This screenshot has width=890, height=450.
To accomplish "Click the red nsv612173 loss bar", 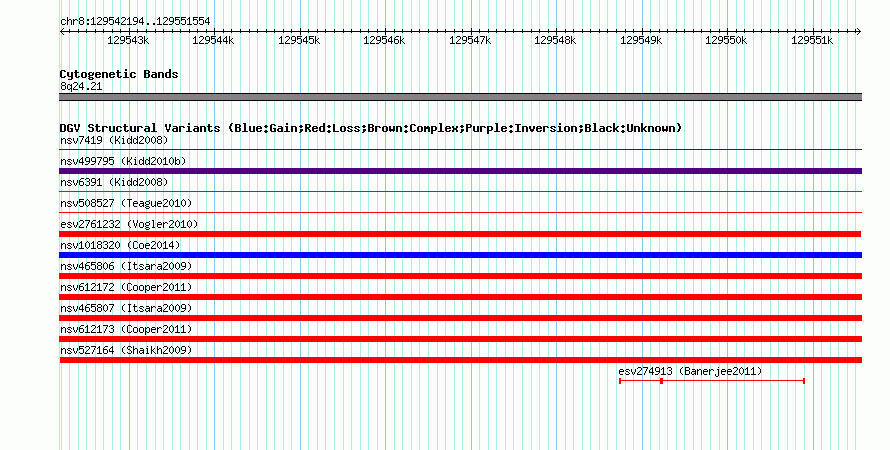I will 460,339.
